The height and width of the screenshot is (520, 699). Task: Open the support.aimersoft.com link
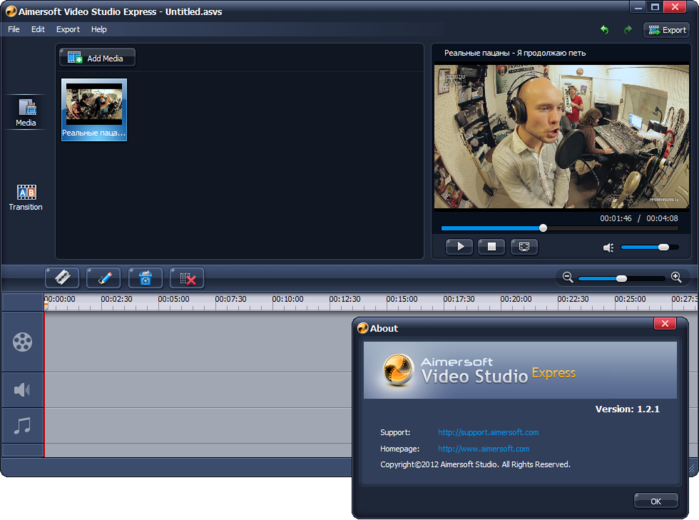point(488,432)
